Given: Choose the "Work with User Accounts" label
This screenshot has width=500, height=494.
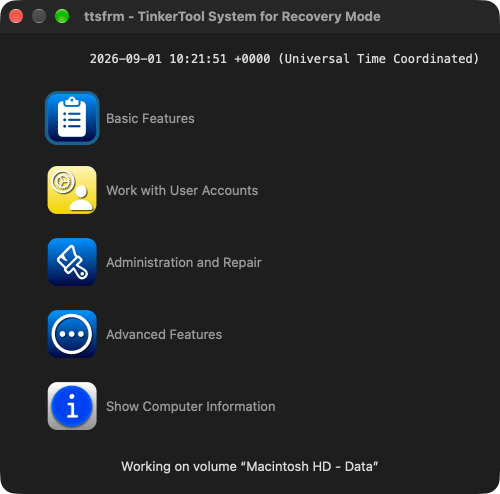Looking at the screenshot, I should (182, 191).
